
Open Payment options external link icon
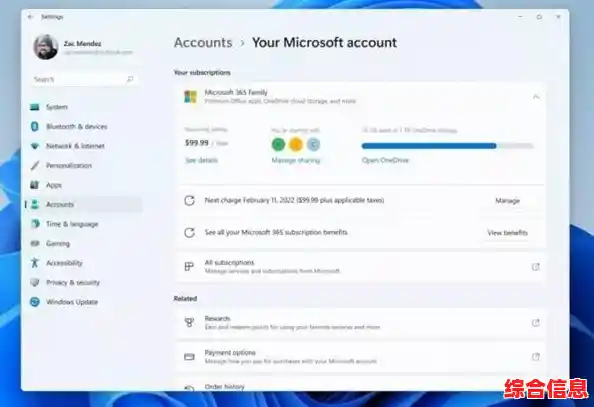(536, 357)
